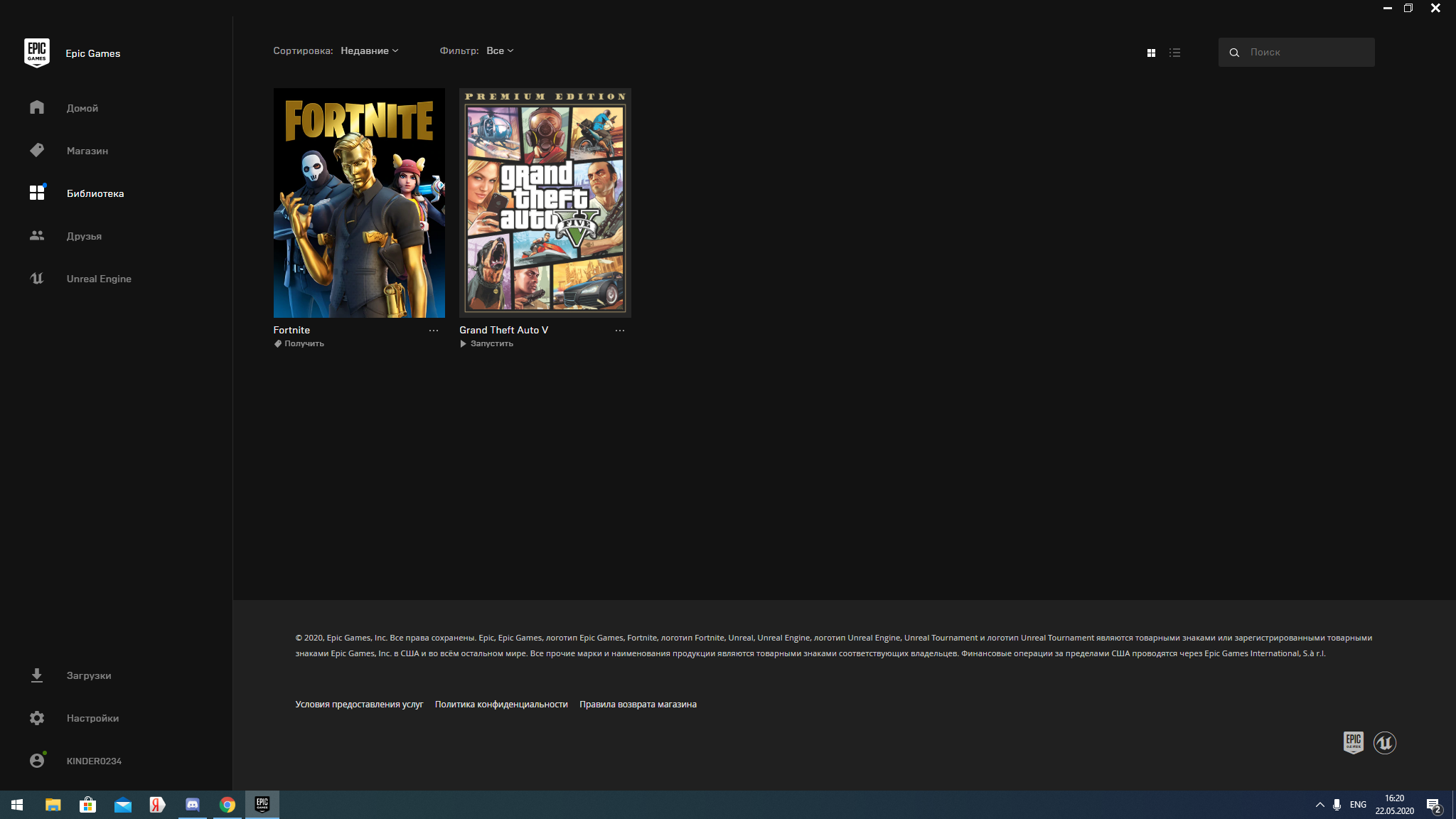
Task: Click the Fortnite title text
Action: pos(291,330)
